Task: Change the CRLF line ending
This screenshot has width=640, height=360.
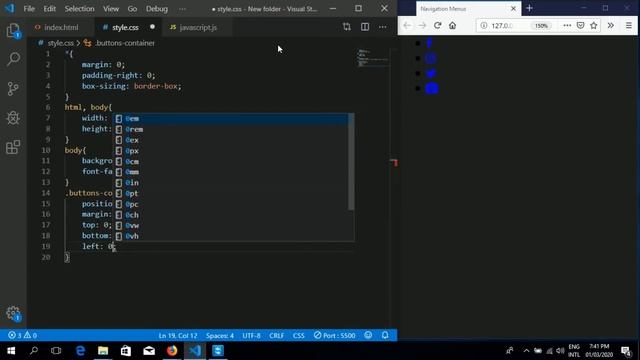Action: (x=276, y=336)
